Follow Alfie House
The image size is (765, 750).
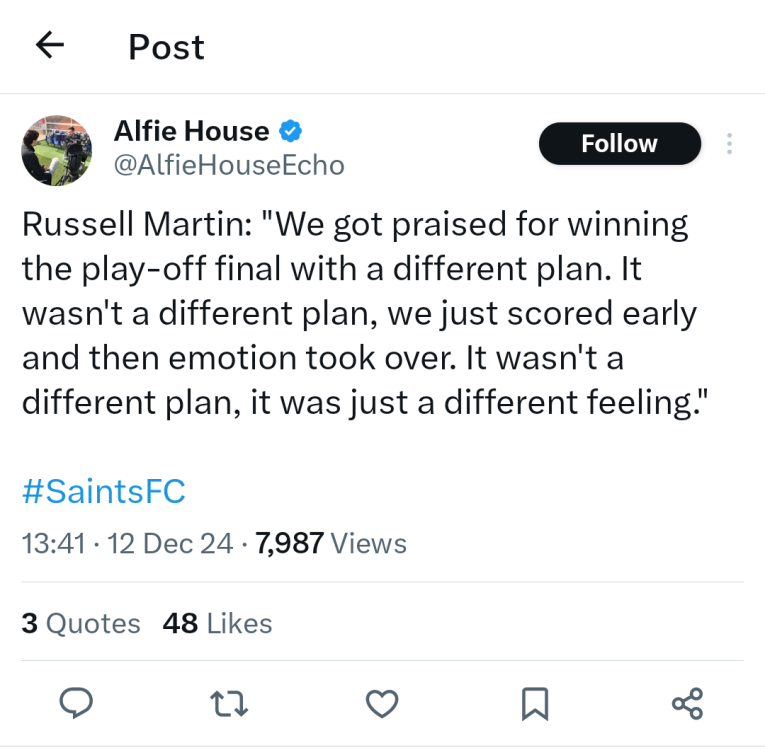[x=619, y=144]
